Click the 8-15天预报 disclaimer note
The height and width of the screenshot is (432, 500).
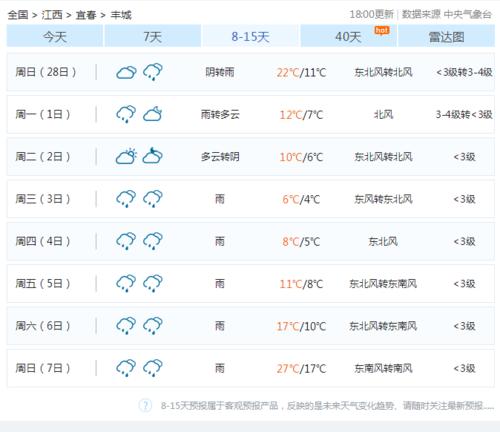(327, 406)
